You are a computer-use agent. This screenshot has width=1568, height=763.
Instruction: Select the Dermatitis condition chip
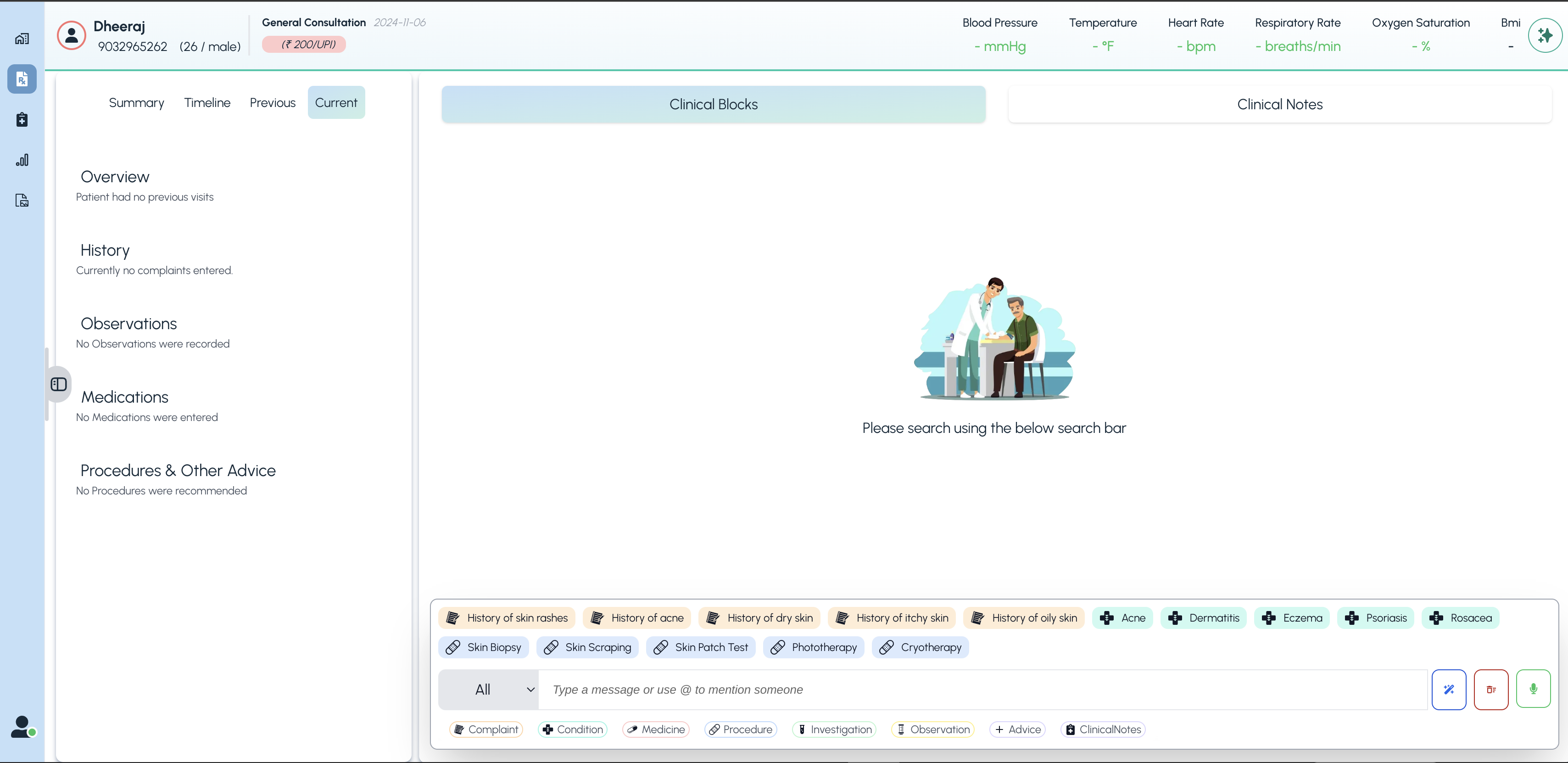point(1203,617)
